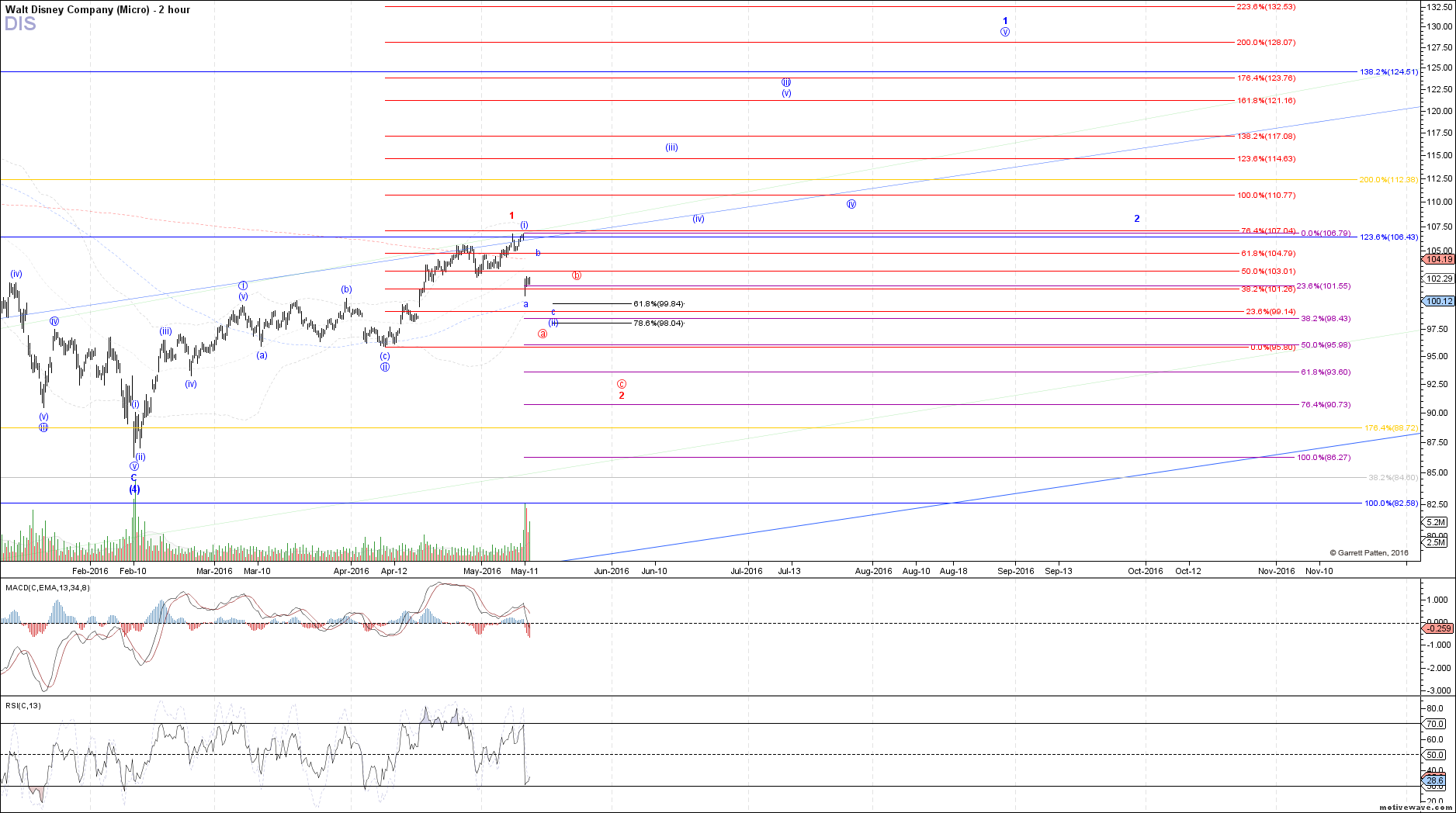The height and width of the screenshot is (813, 1456).
Task: Click the Nov-10 date label
Action: point(1319,572)
